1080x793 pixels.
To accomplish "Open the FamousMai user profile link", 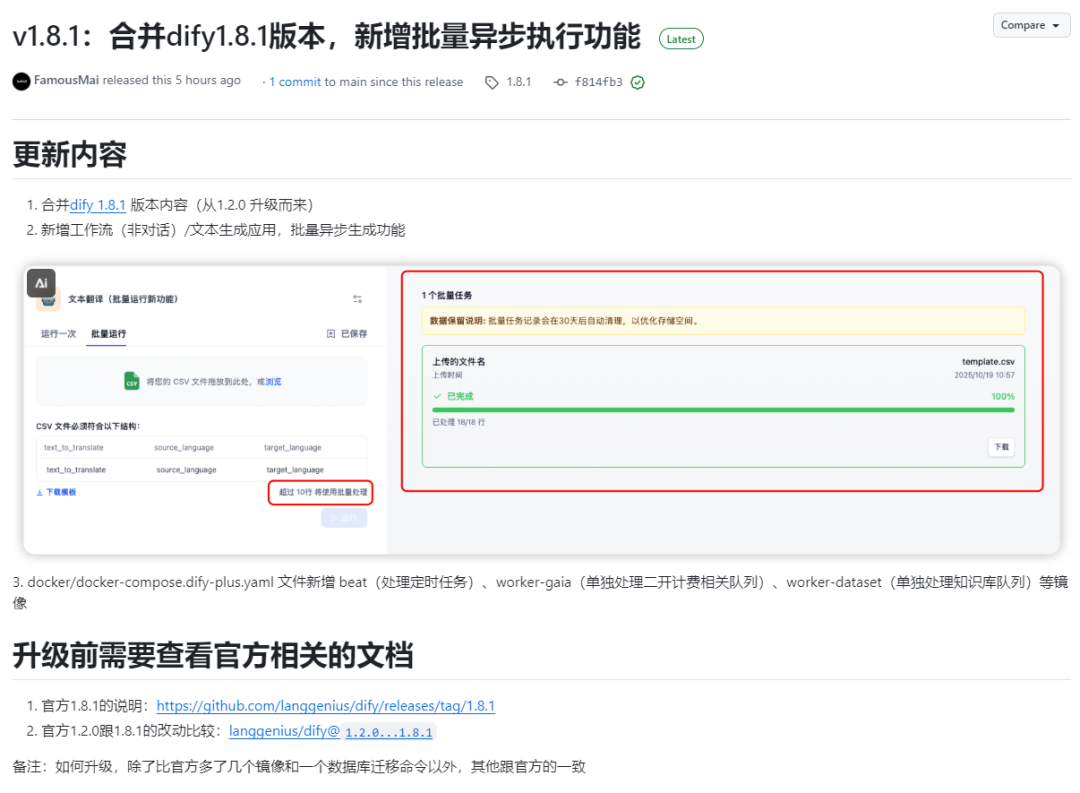I will [x=66, y=80].
